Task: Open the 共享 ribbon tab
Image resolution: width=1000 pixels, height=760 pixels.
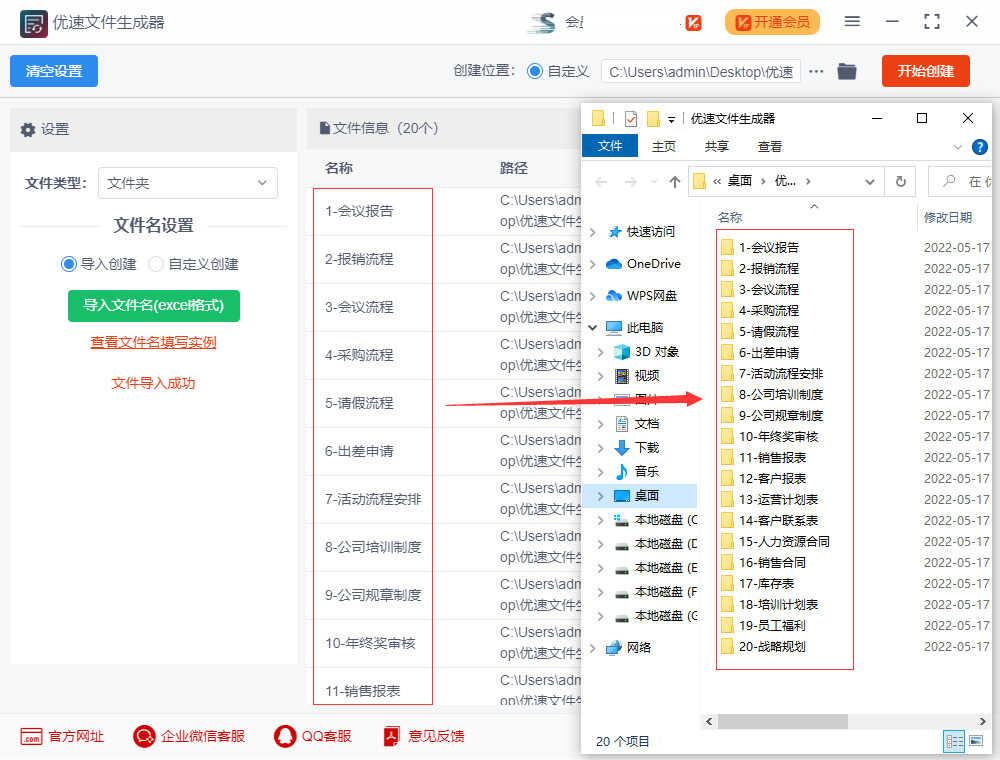Action: coord(716,147)
